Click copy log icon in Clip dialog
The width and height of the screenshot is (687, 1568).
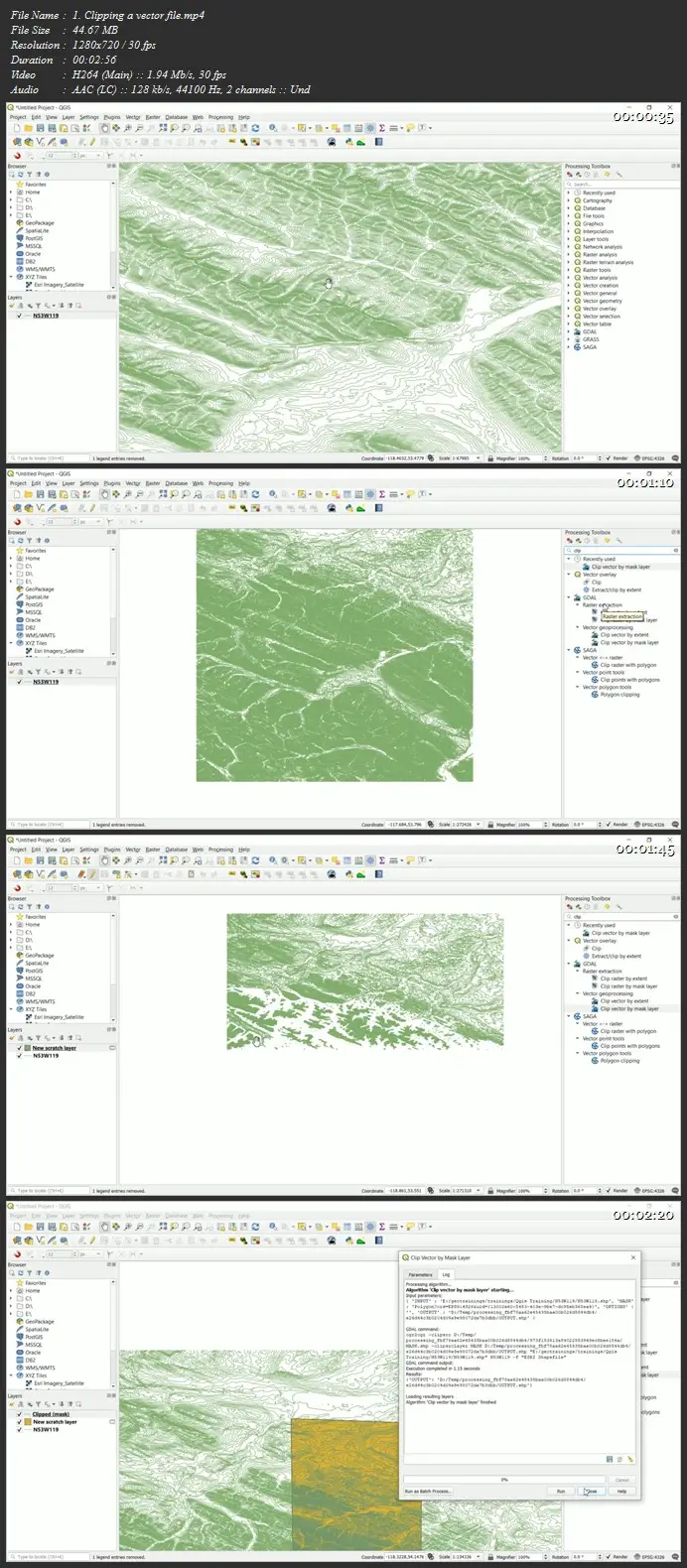pos(619,1459)
